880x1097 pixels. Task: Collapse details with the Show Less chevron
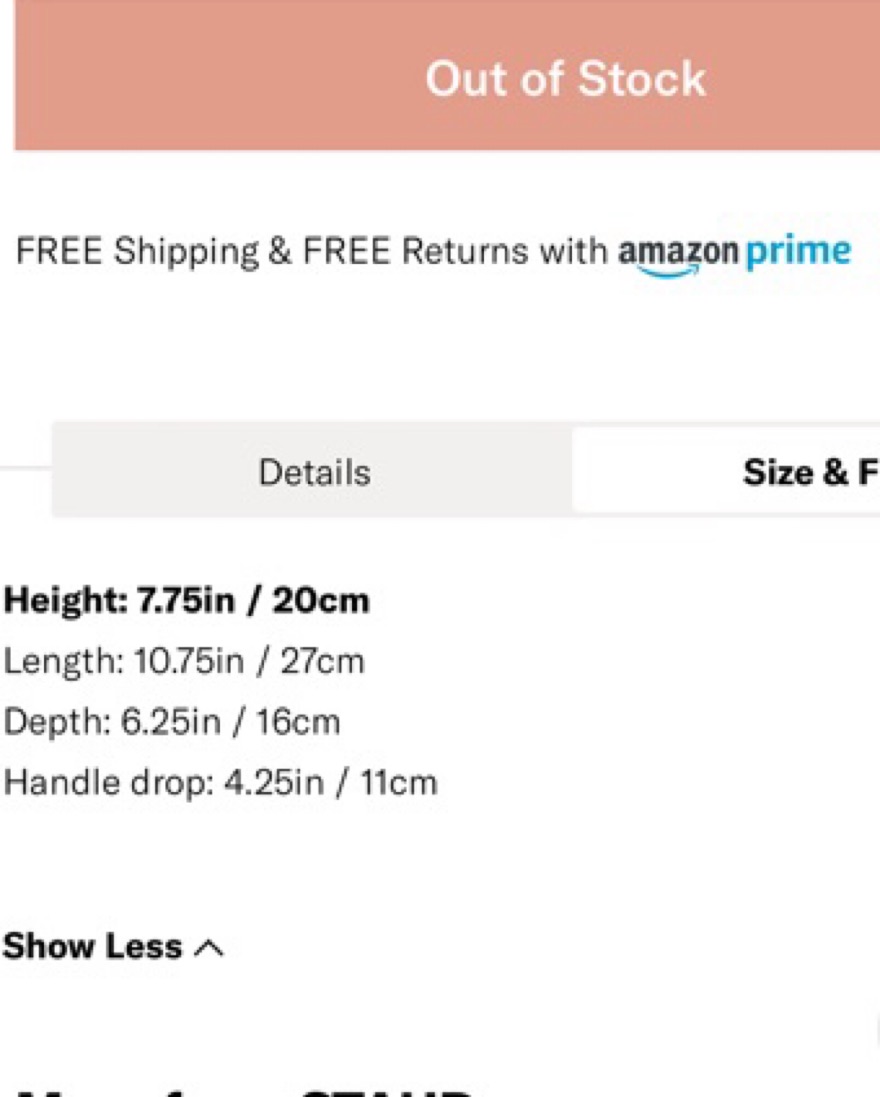tap(209, 948)
